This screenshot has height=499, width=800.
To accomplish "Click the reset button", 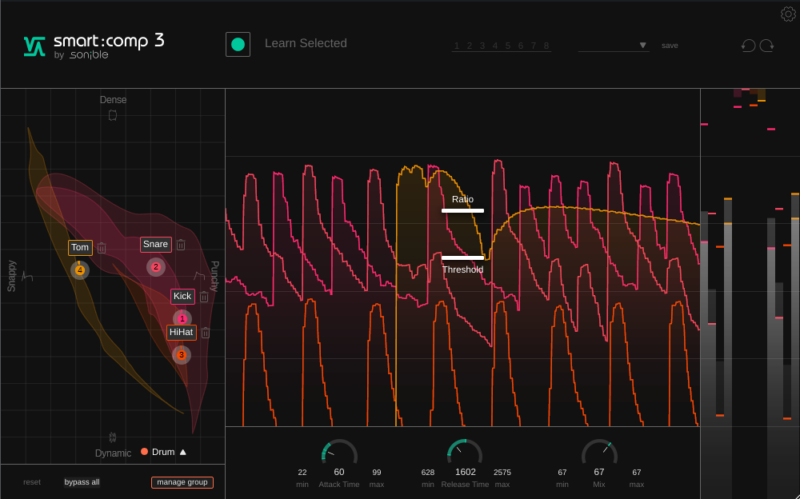I will (x=32, y=482).
